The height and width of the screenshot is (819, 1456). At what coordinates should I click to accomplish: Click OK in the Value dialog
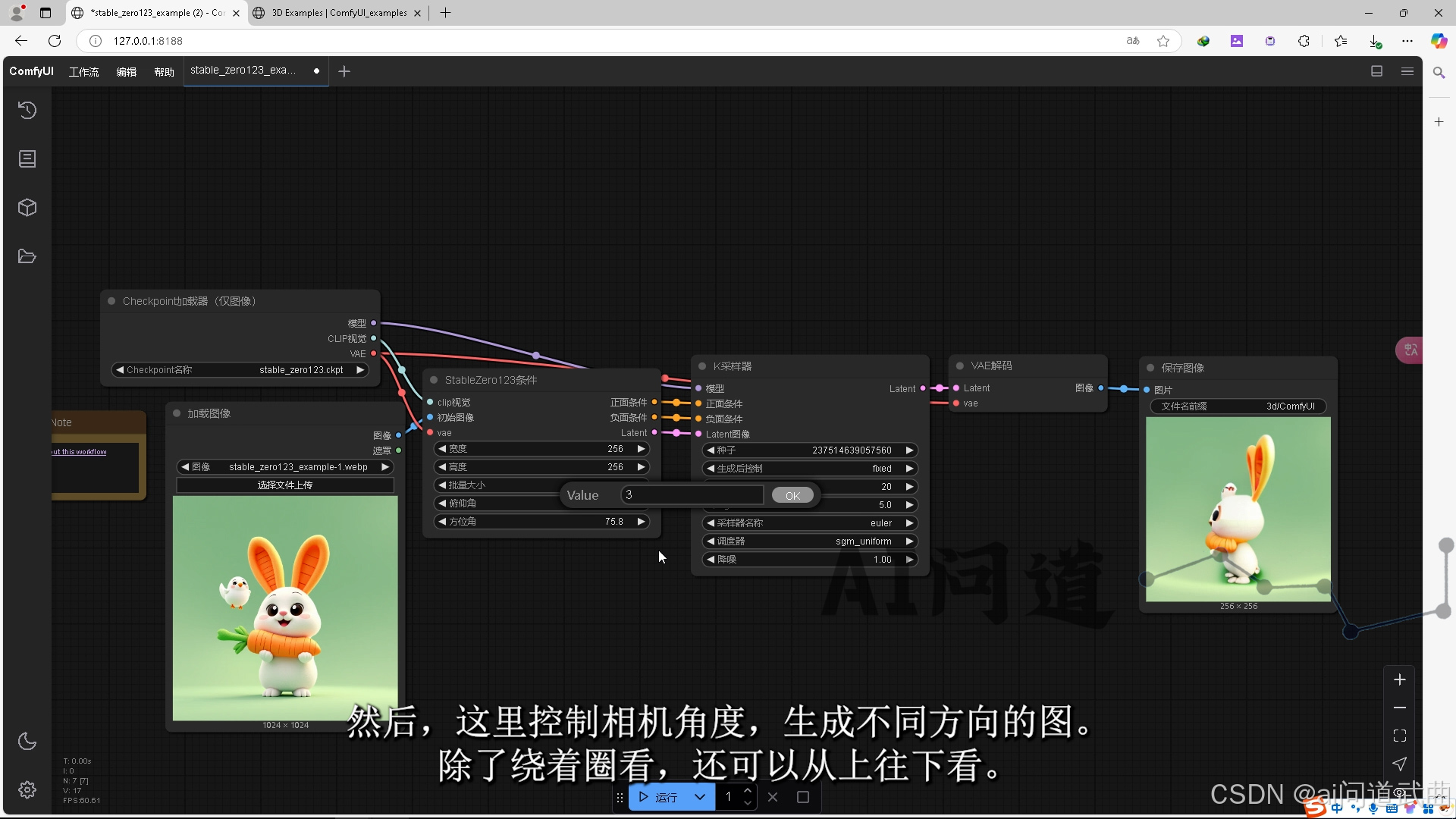792,495
